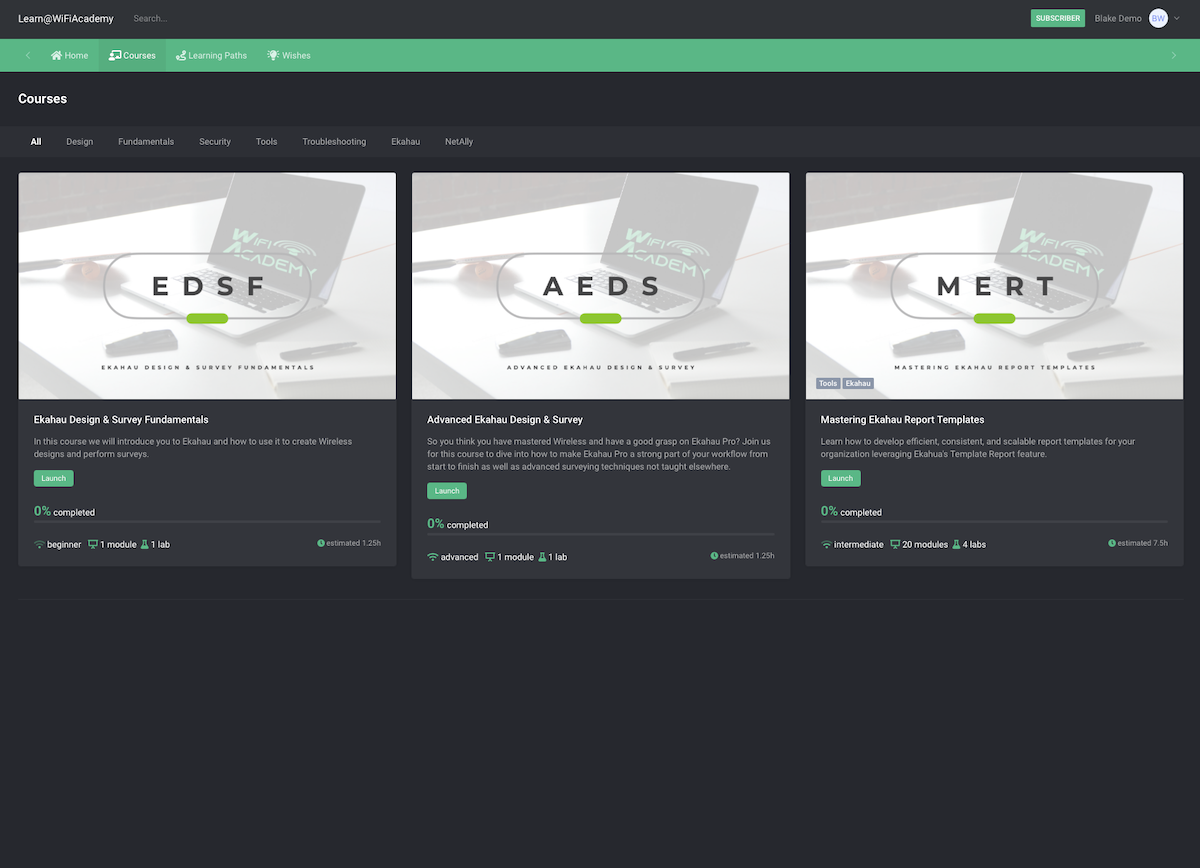Click Ekahau Design & Survey Fundamentals title
The image size is (1200, 868).
click(121, 420)
